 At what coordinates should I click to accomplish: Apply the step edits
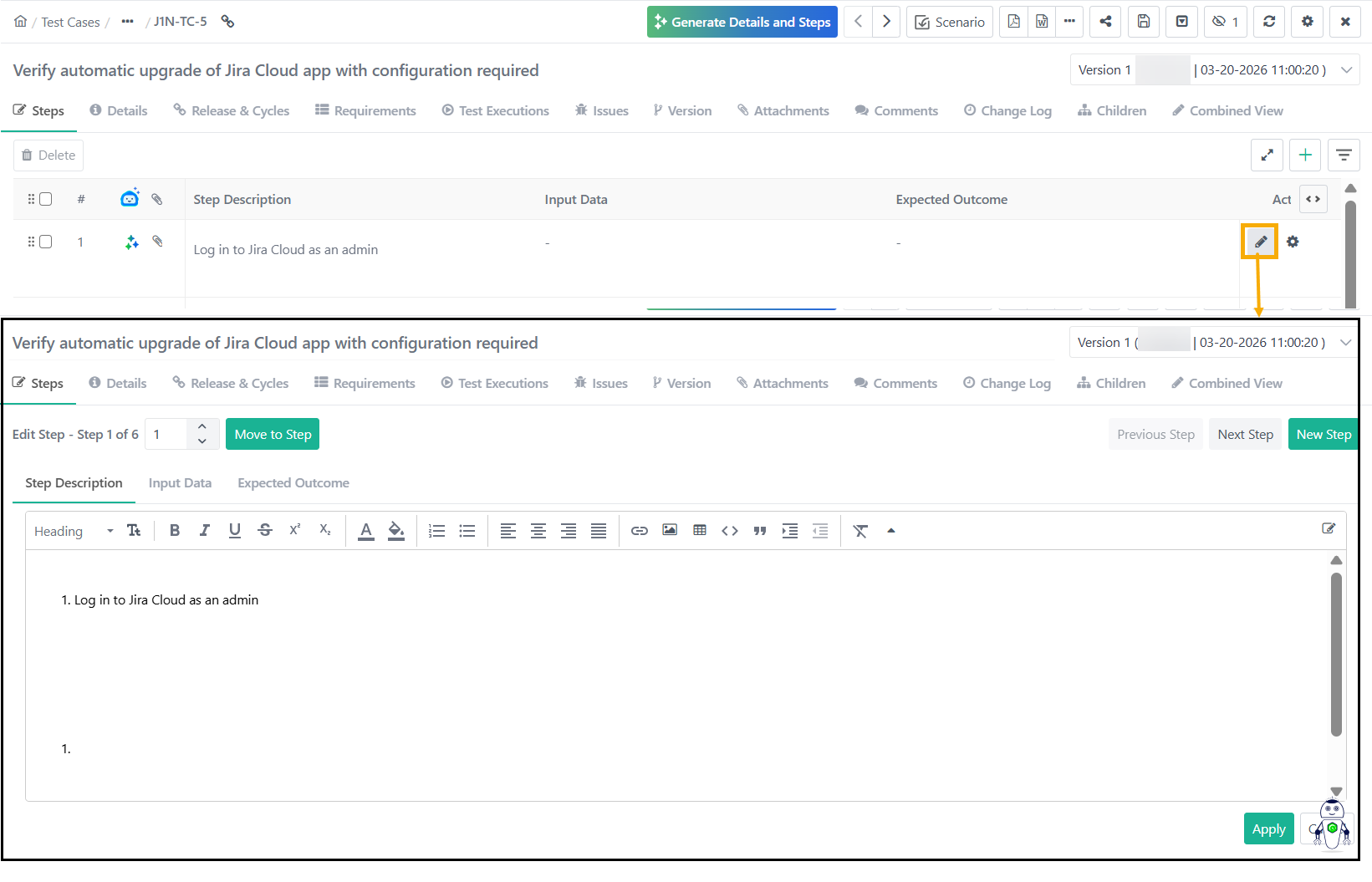(x=1268, y=828)
